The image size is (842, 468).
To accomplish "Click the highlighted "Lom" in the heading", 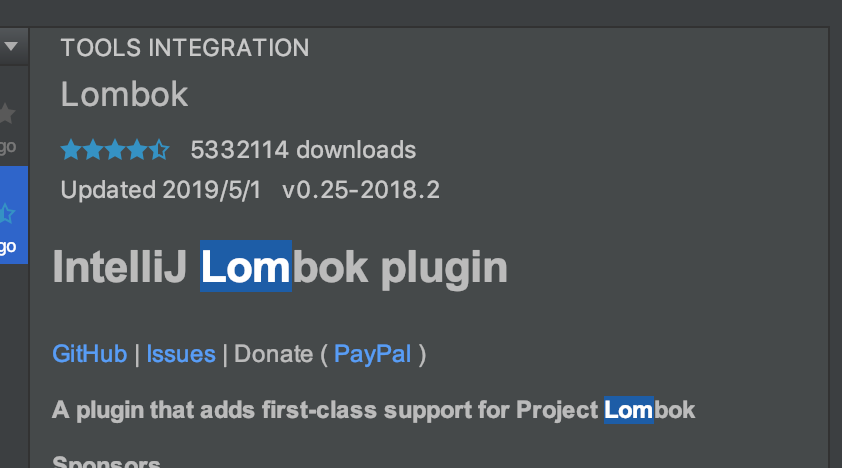I will coord(245,267).
